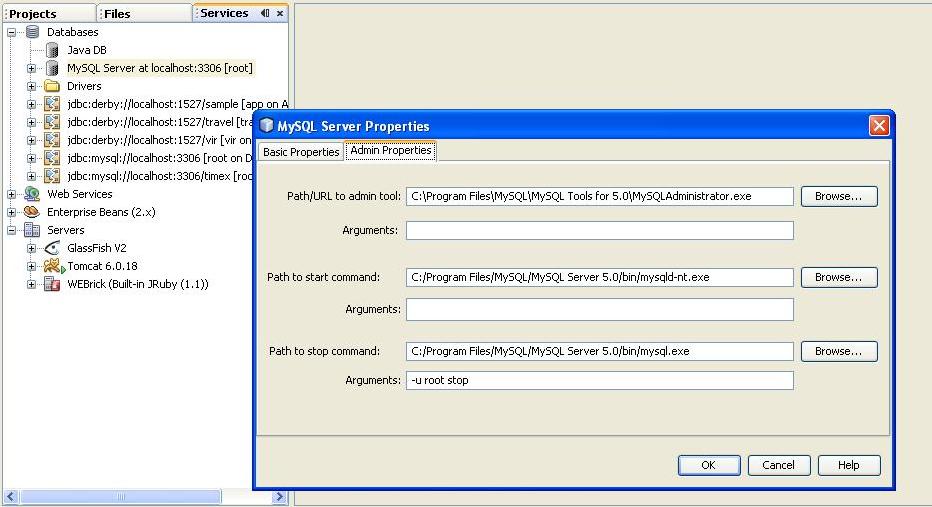The image size is (932, 507).
Task: Open the Basic Properties tab
Action: click(x=301, y=152)
